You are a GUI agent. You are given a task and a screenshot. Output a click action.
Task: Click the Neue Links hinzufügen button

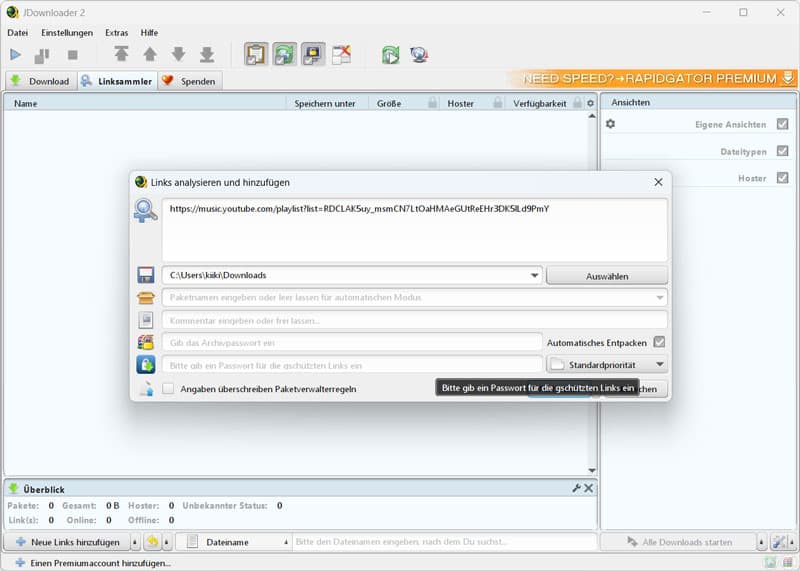pos(68,542)
